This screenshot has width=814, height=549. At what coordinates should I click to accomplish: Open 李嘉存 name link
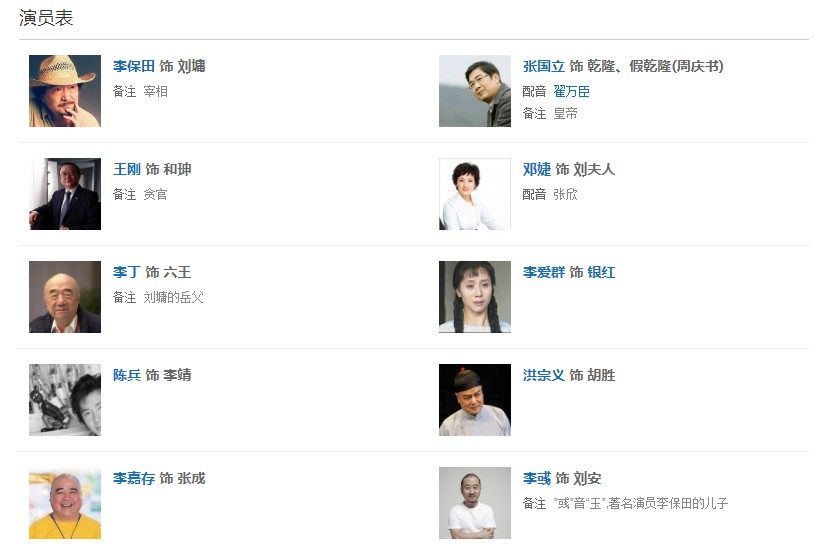tap(134, 478)
